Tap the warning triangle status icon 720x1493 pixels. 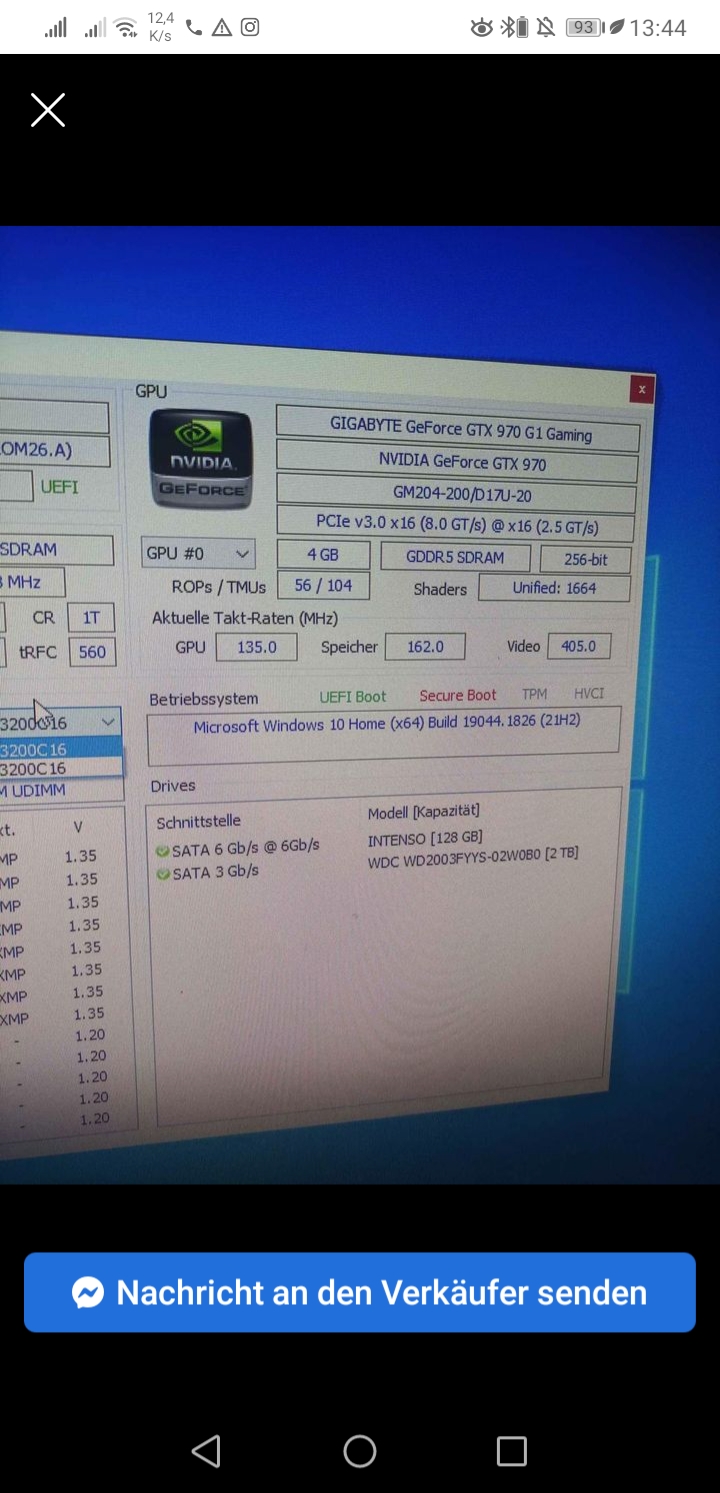click(x=222, y=27)
